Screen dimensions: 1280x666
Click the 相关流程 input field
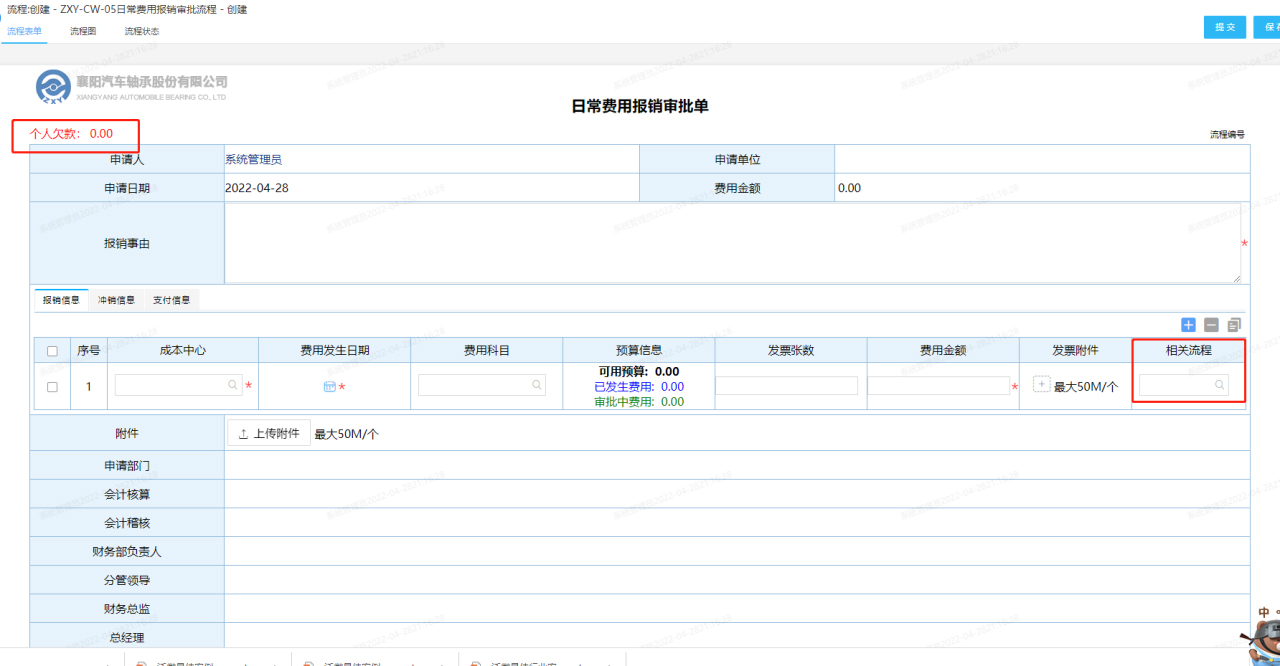pos(1184,385)
